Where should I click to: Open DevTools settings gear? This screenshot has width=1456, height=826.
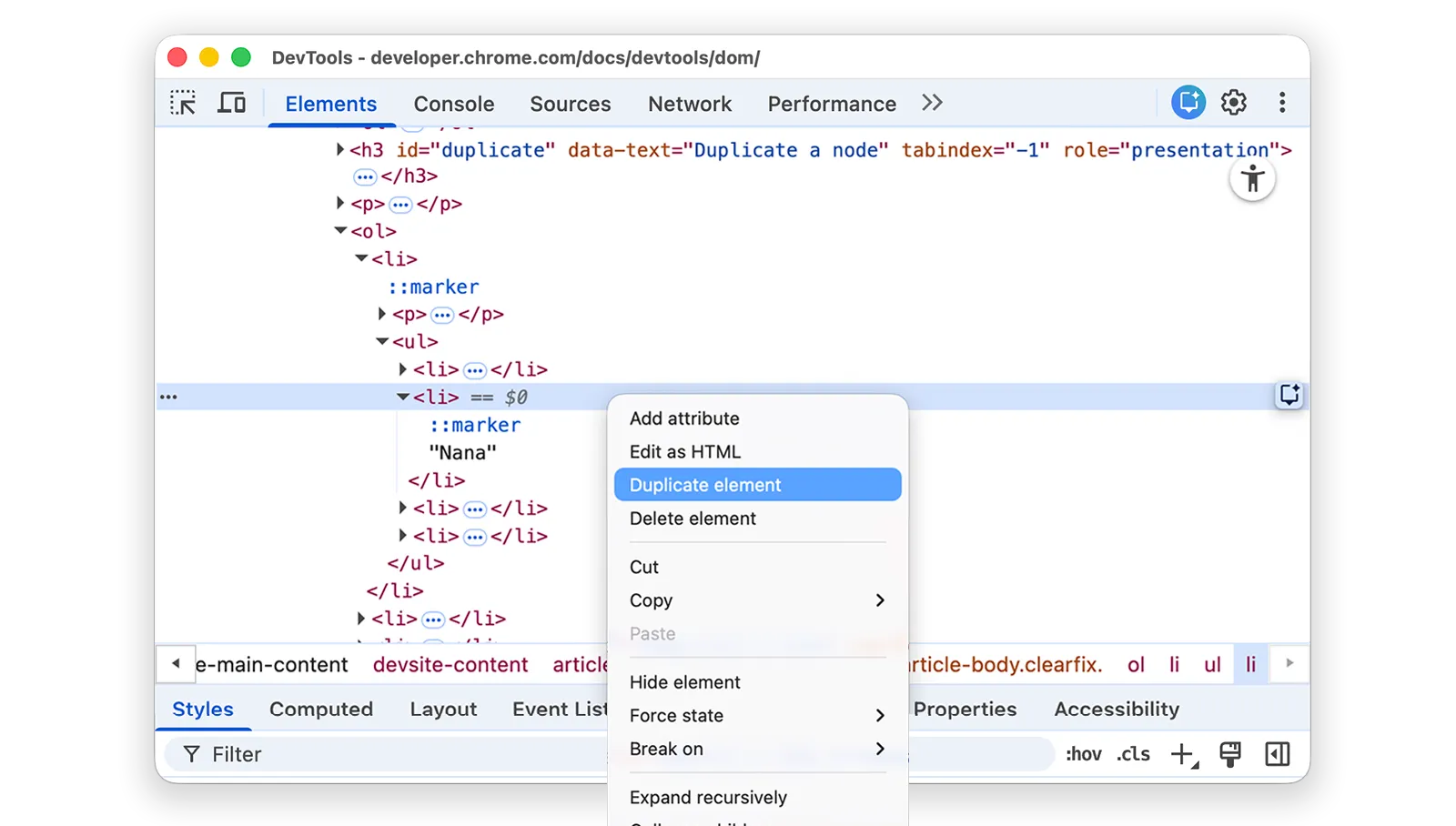(x=1234, y=102)
